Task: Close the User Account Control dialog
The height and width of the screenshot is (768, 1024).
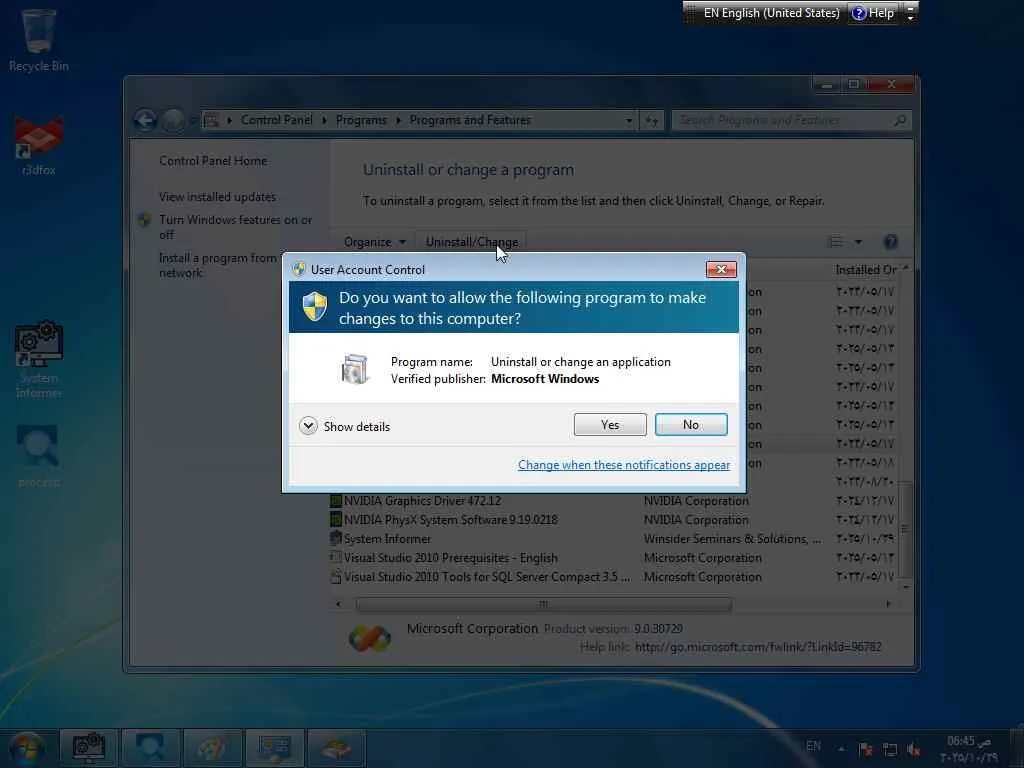Action: pyautogui.click(x=721, y=269)
